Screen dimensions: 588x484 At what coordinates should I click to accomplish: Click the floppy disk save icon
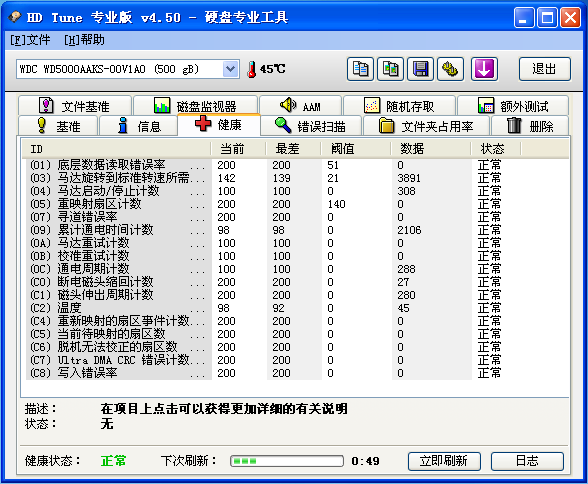click(420, 69)
